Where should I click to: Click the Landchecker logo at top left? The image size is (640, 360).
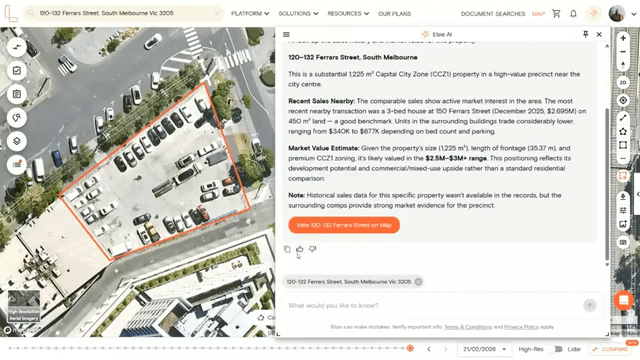coord(11,13)
